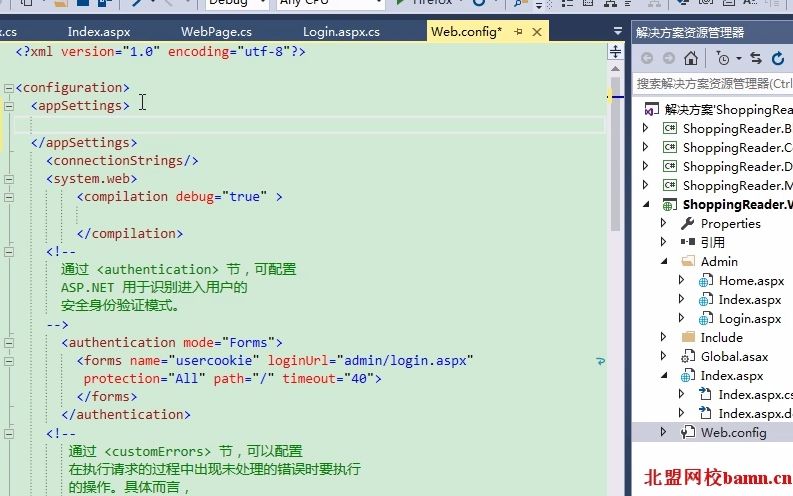Click the Refresh icon in Solution Explorer toolbar
This screenshot has width=793, height=496.
pyautogui.click(x=778, y=59)
